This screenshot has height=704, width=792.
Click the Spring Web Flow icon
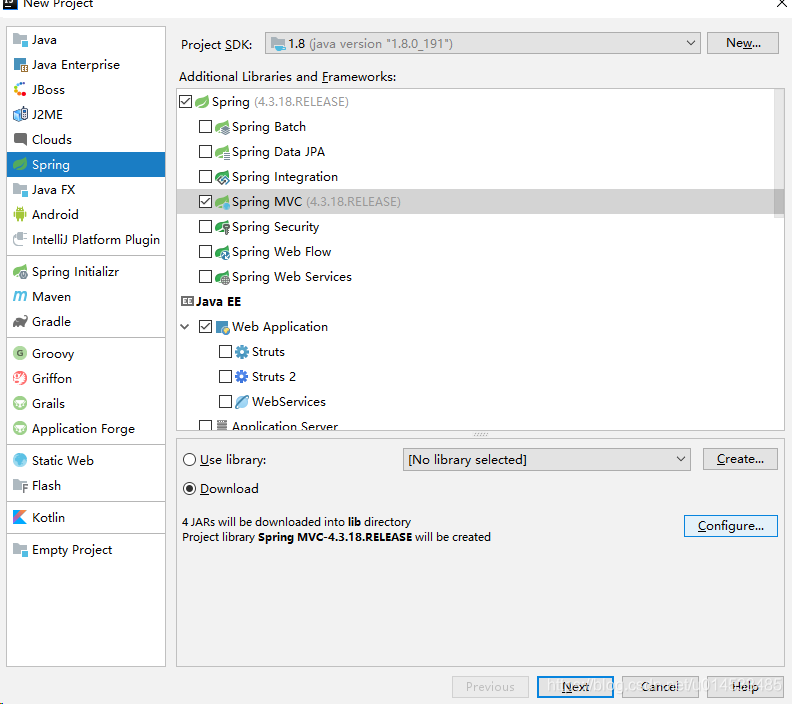click(222, 252)
